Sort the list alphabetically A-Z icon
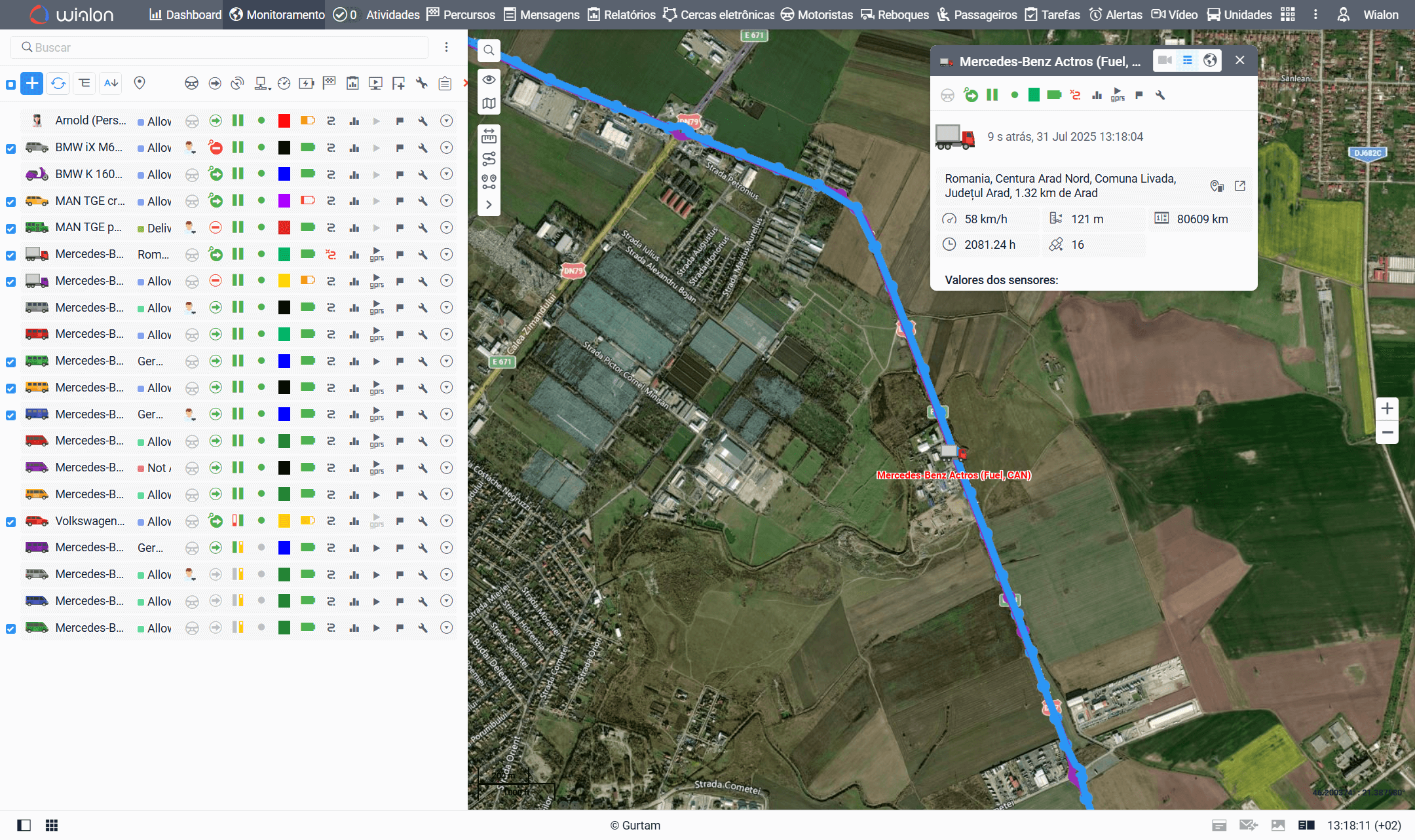The width and height of the screenshot is (1415, 840). (111, 83)
